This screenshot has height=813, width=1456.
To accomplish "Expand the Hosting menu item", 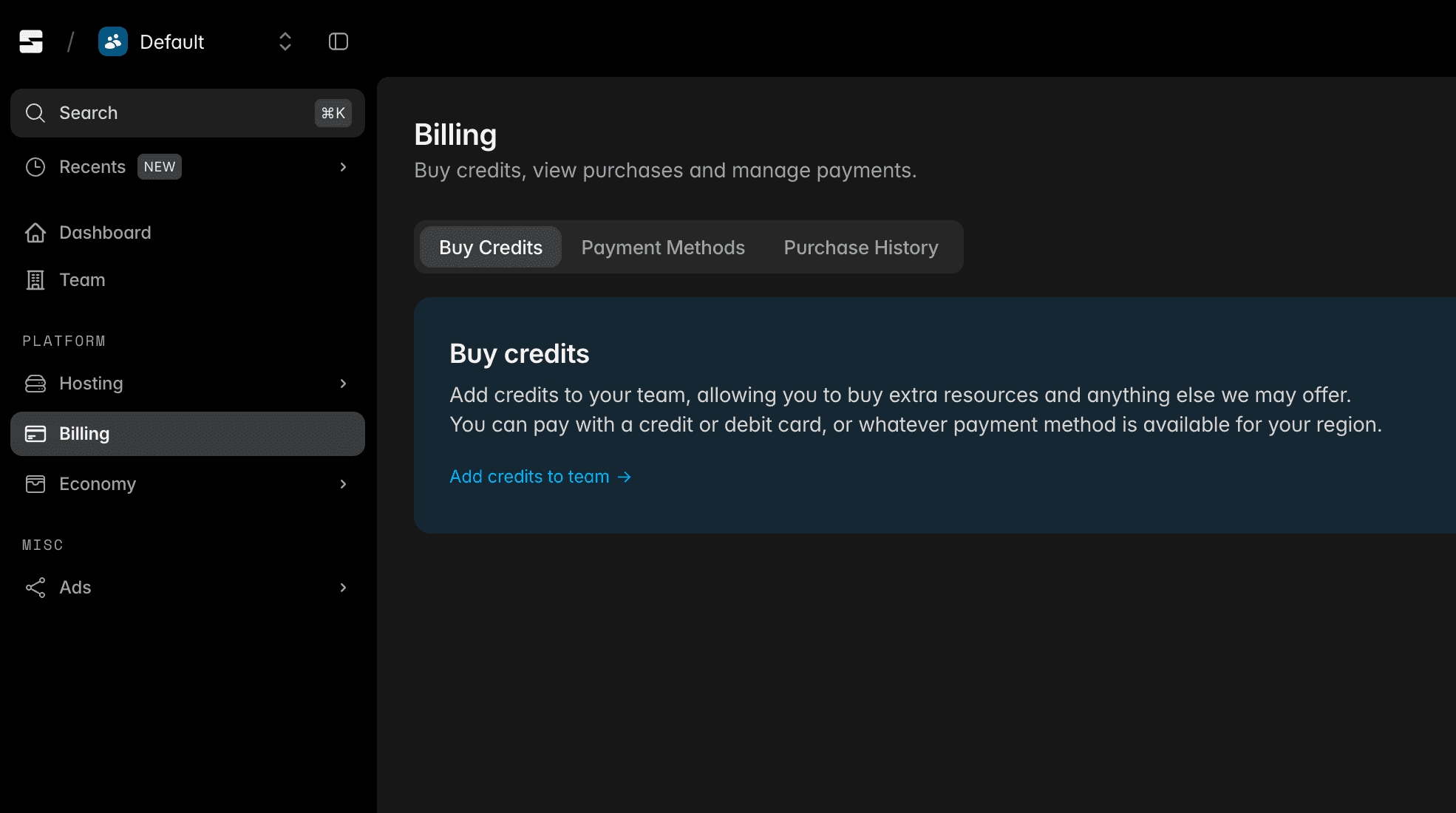I will (343, 384).
